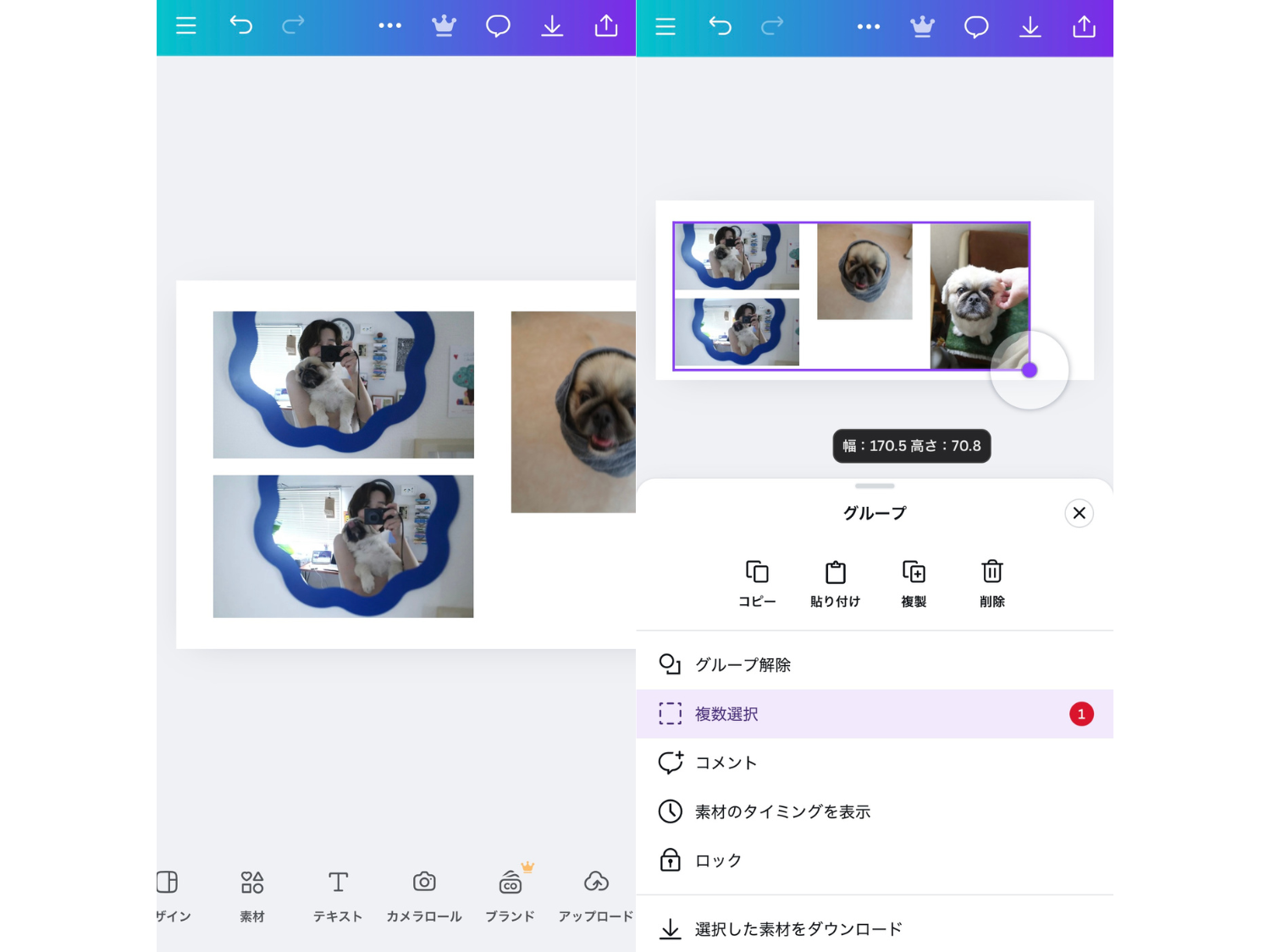Open the Canva Pro crown menu
The height and width of the screenshot is (952, 1270).
(922, 26)
